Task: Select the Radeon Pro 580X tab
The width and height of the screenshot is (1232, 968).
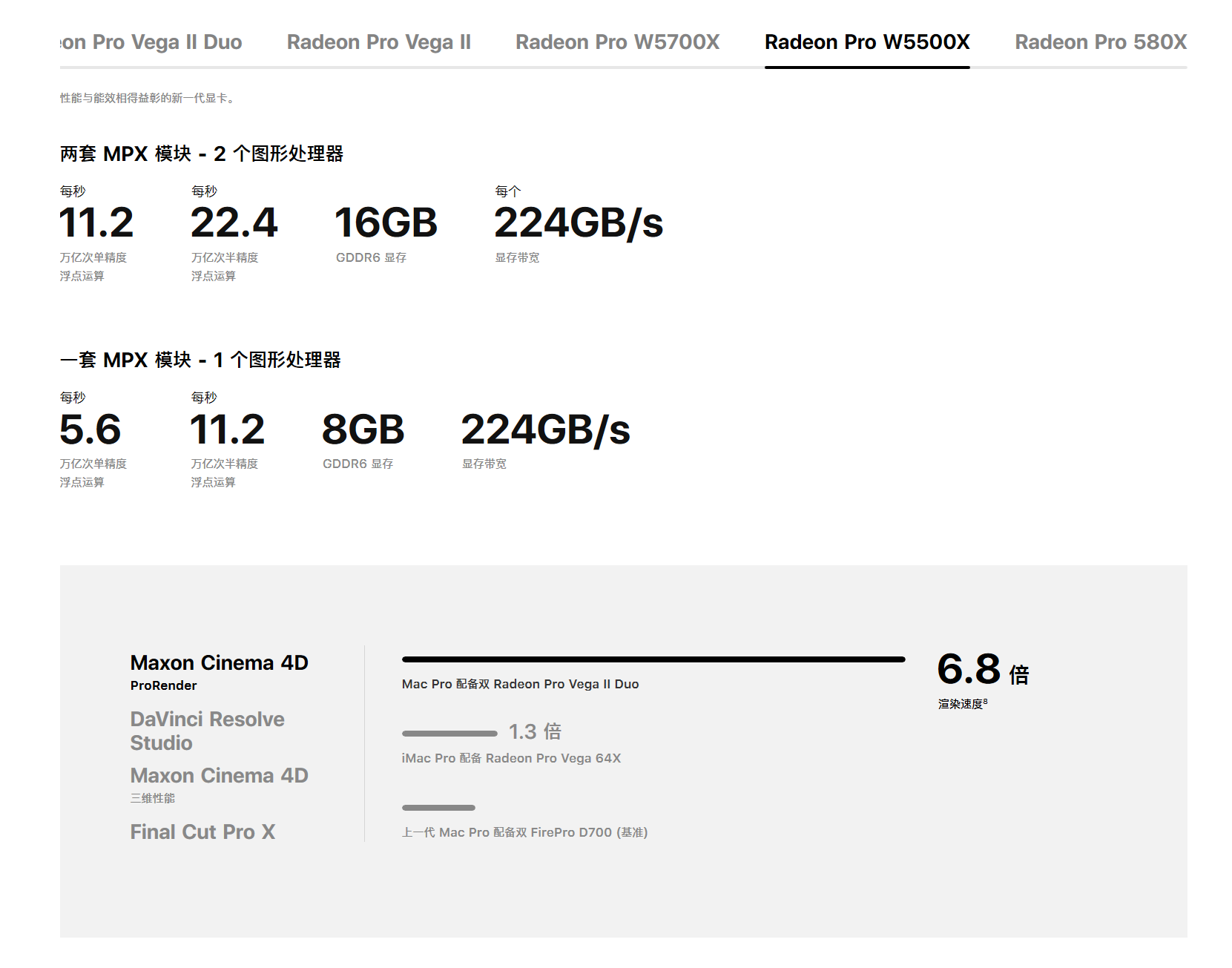Action: (1100, 42)
